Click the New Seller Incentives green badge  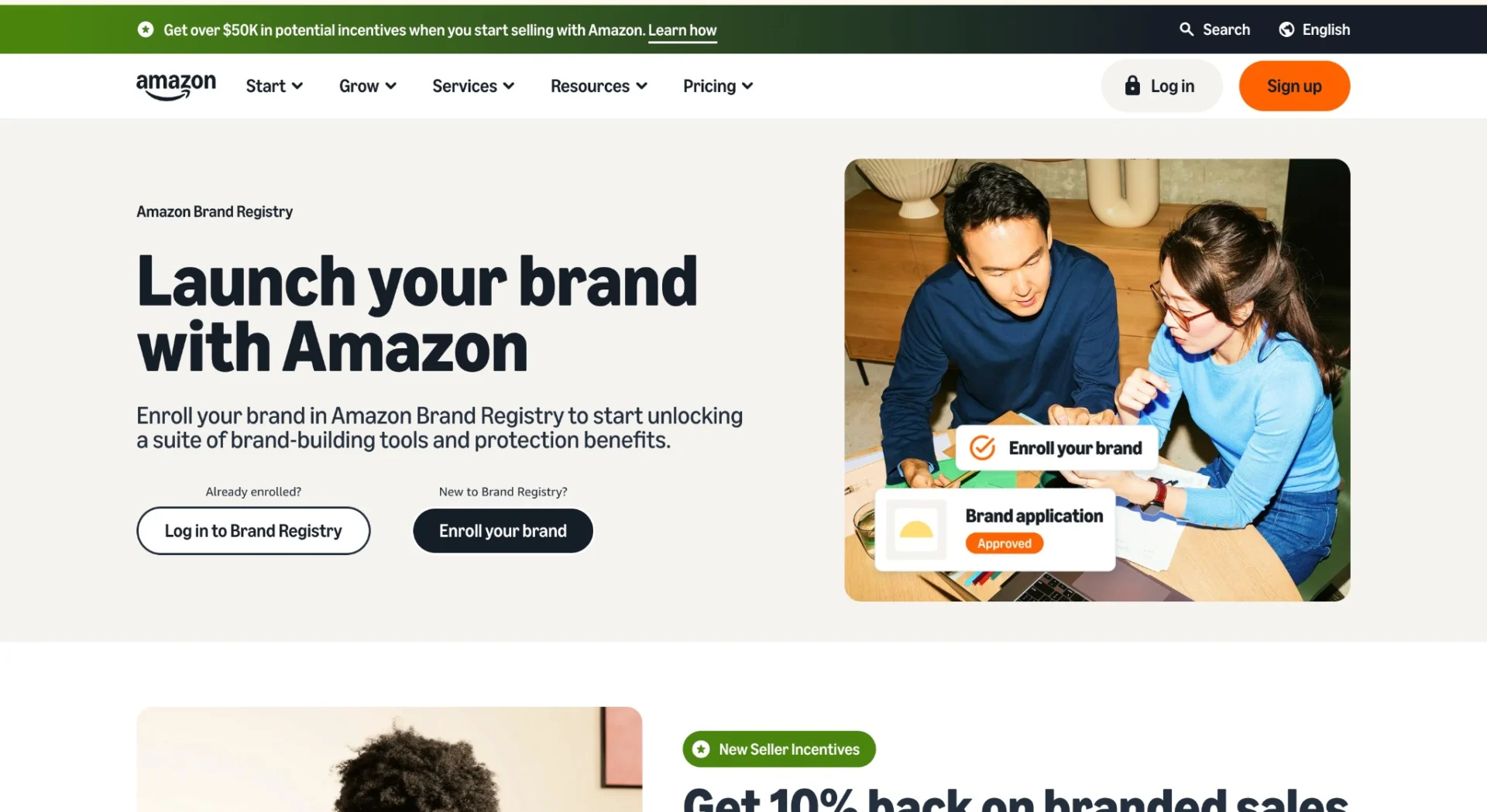coord(779,749)
